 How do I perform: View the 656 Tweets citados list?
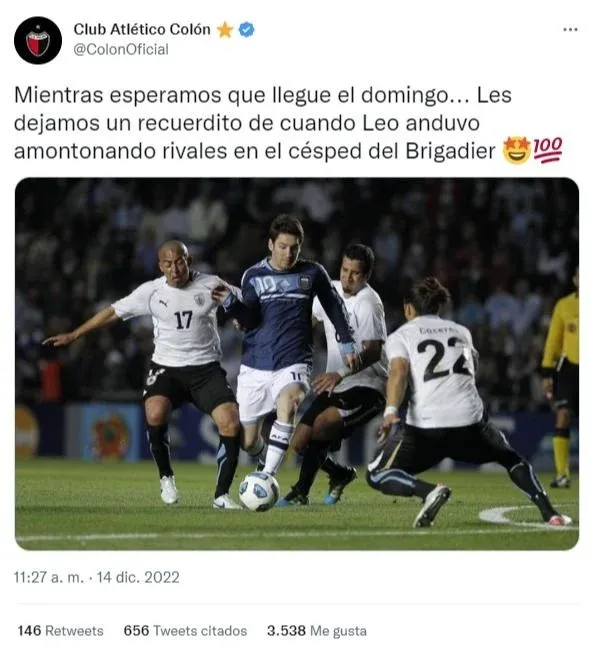tap(185, 630)
